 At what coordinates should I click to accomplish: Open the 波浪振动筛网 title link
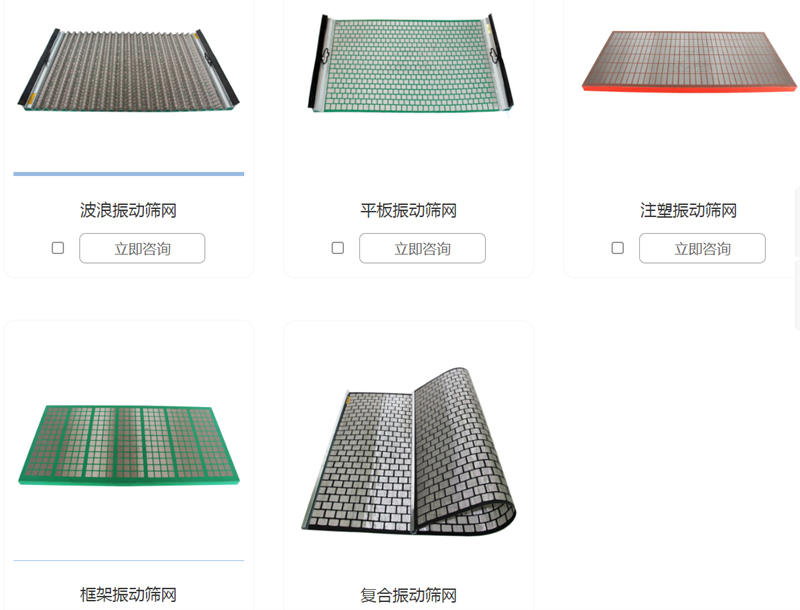click(x=129, y=210)
